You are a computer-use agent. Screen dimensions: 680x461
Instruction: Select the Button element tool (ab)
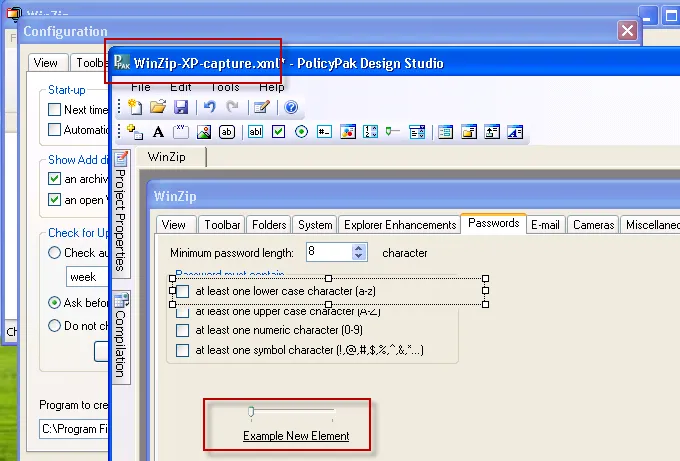pos(227,132)
